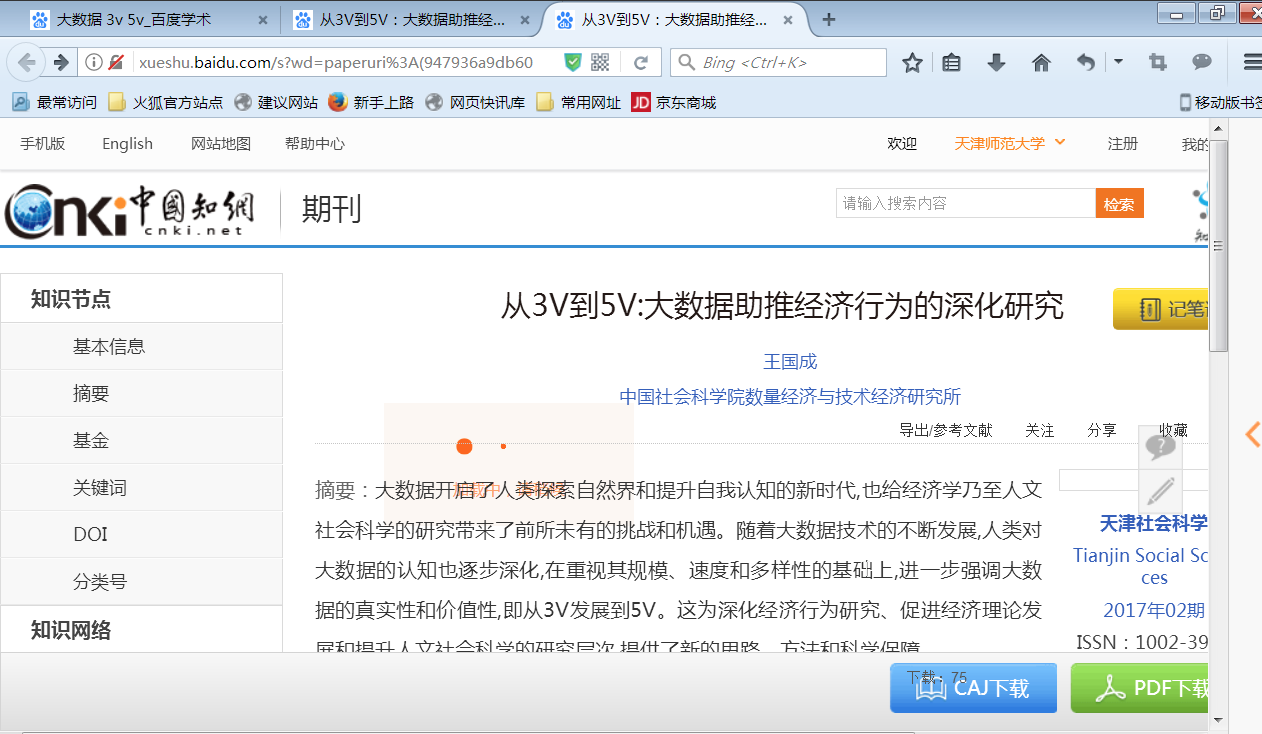
Task: Click the pencil edit icon on right
Action: [1160, 491]
